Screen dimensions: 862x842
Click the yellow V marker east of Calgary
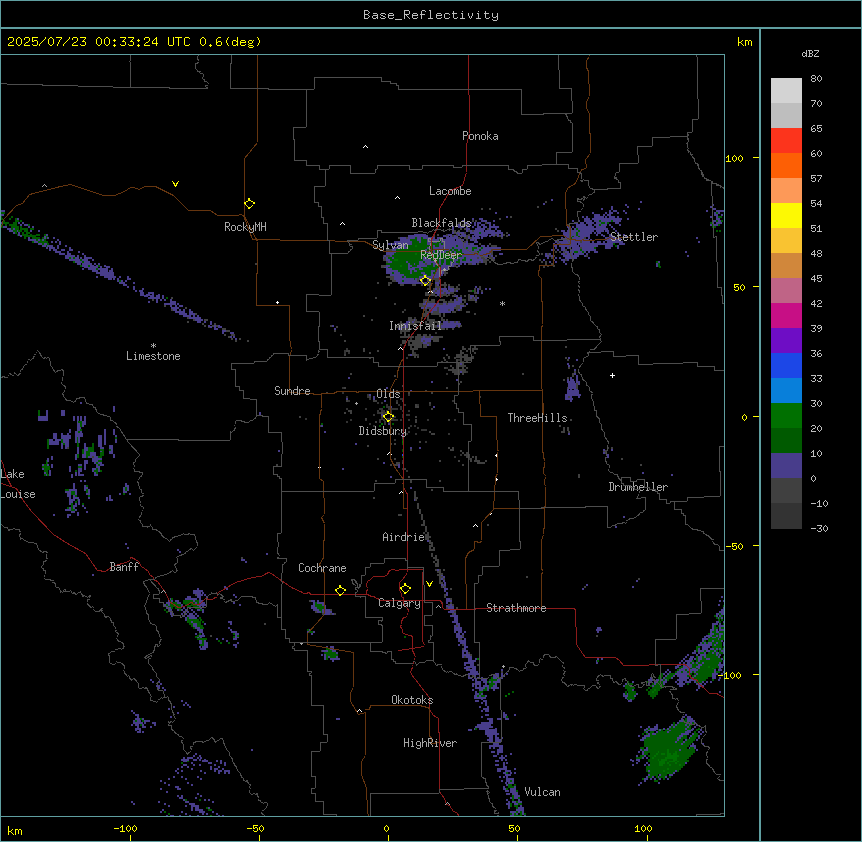click(x=429, y=584)
